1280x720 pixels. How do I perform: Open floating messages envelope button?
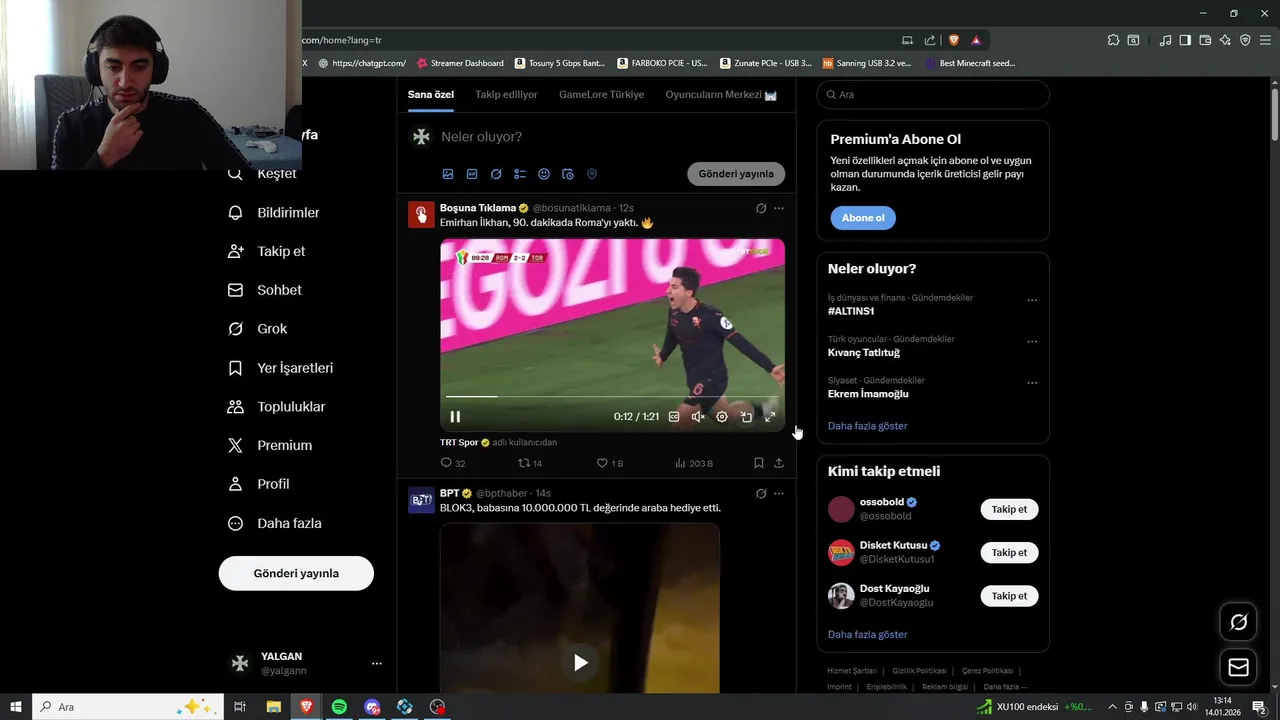[1238, 667]
